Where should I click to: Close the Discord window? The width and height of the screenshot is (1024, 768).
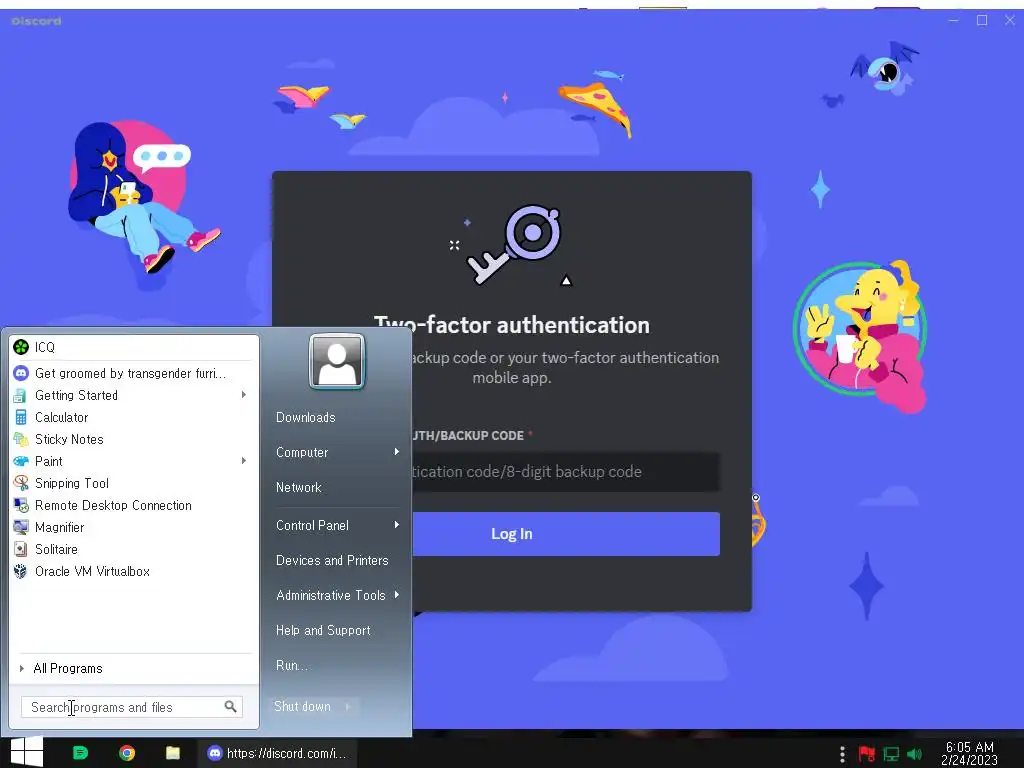point(1010,21)
